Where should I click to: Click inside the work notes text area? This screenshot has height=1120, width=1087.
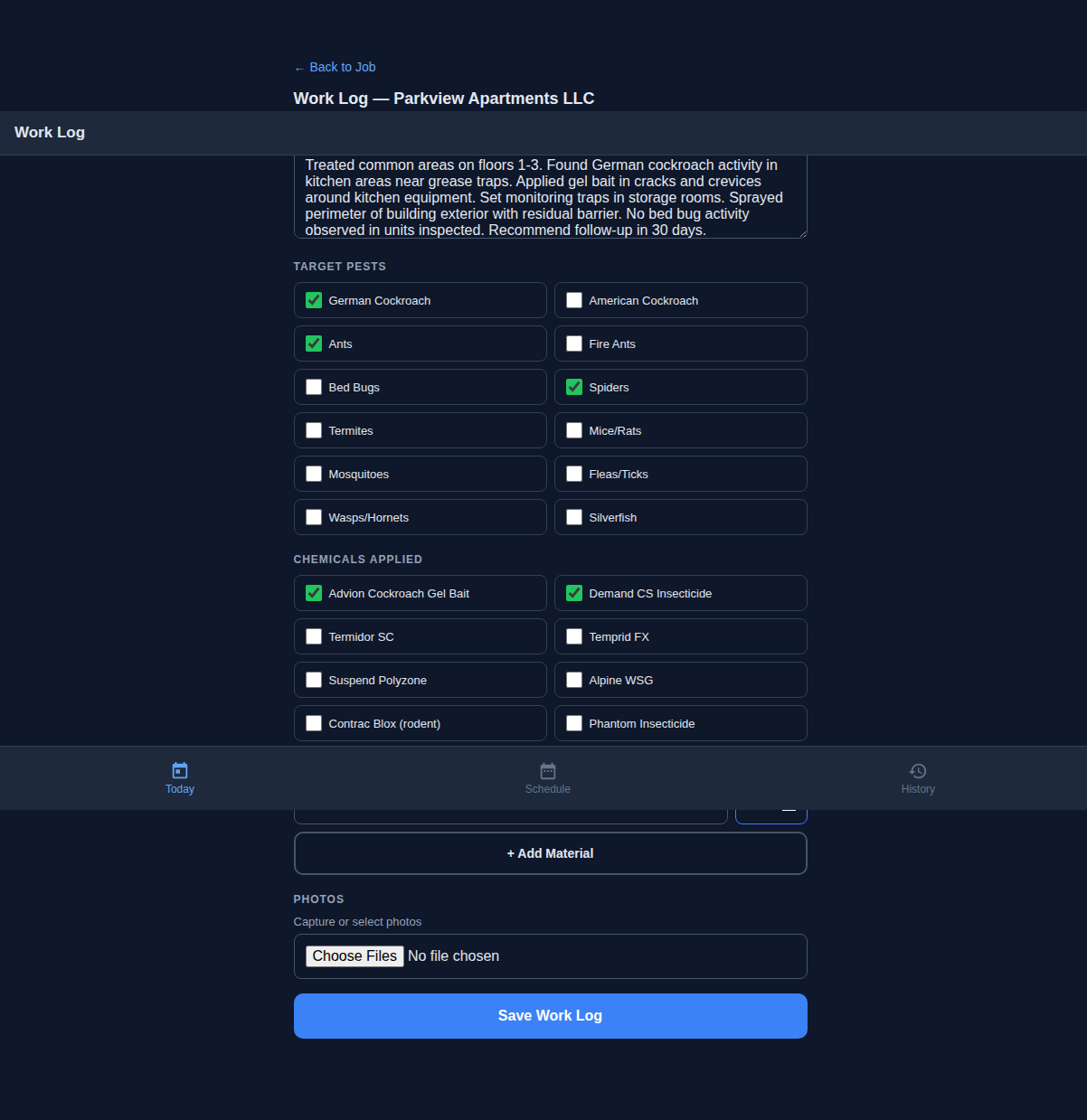pyautogui.click(x=550, y=197)
